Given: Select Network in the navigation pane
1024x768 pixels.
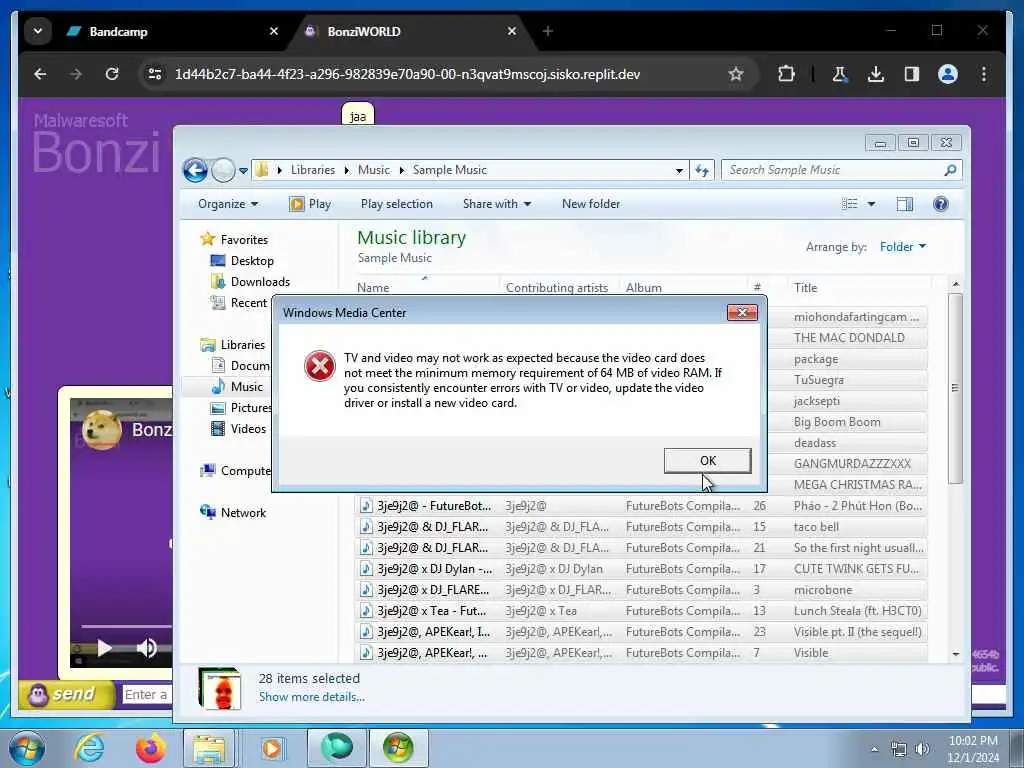Looking at the screenshot, I should (x=243, y=513).
